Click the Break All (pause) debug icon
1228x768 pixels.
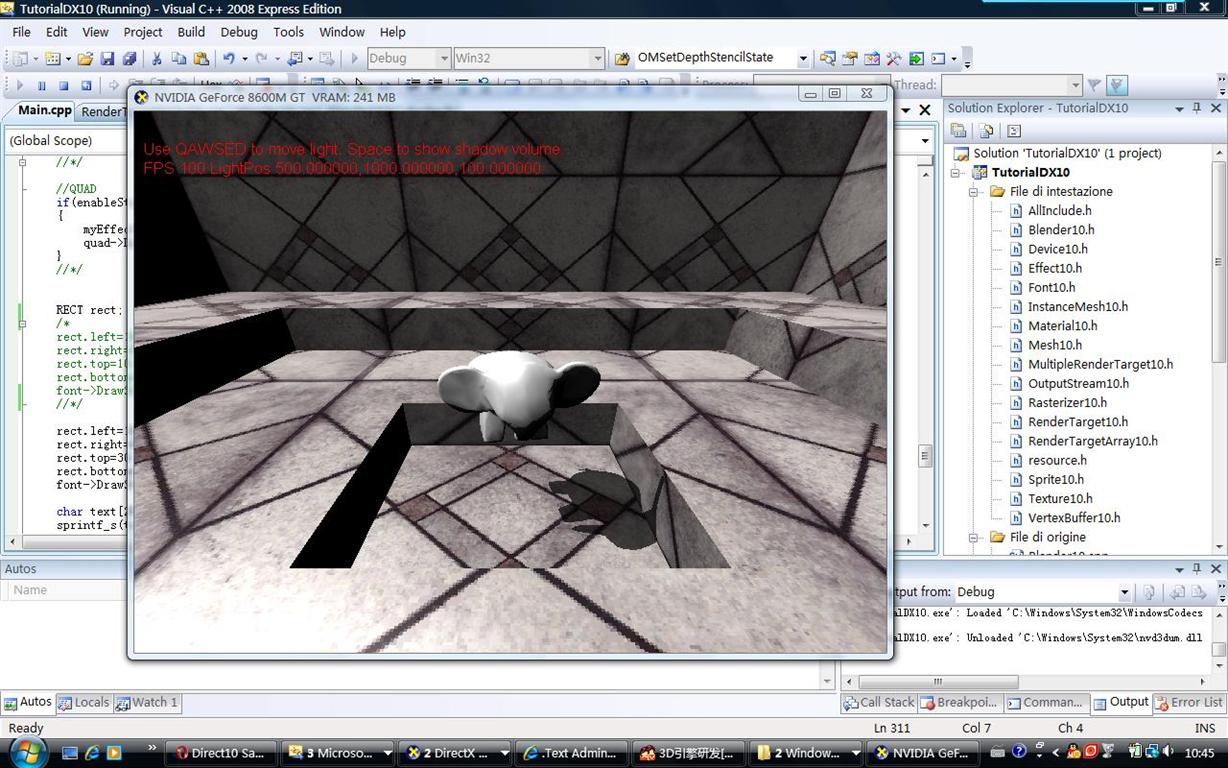42,86
